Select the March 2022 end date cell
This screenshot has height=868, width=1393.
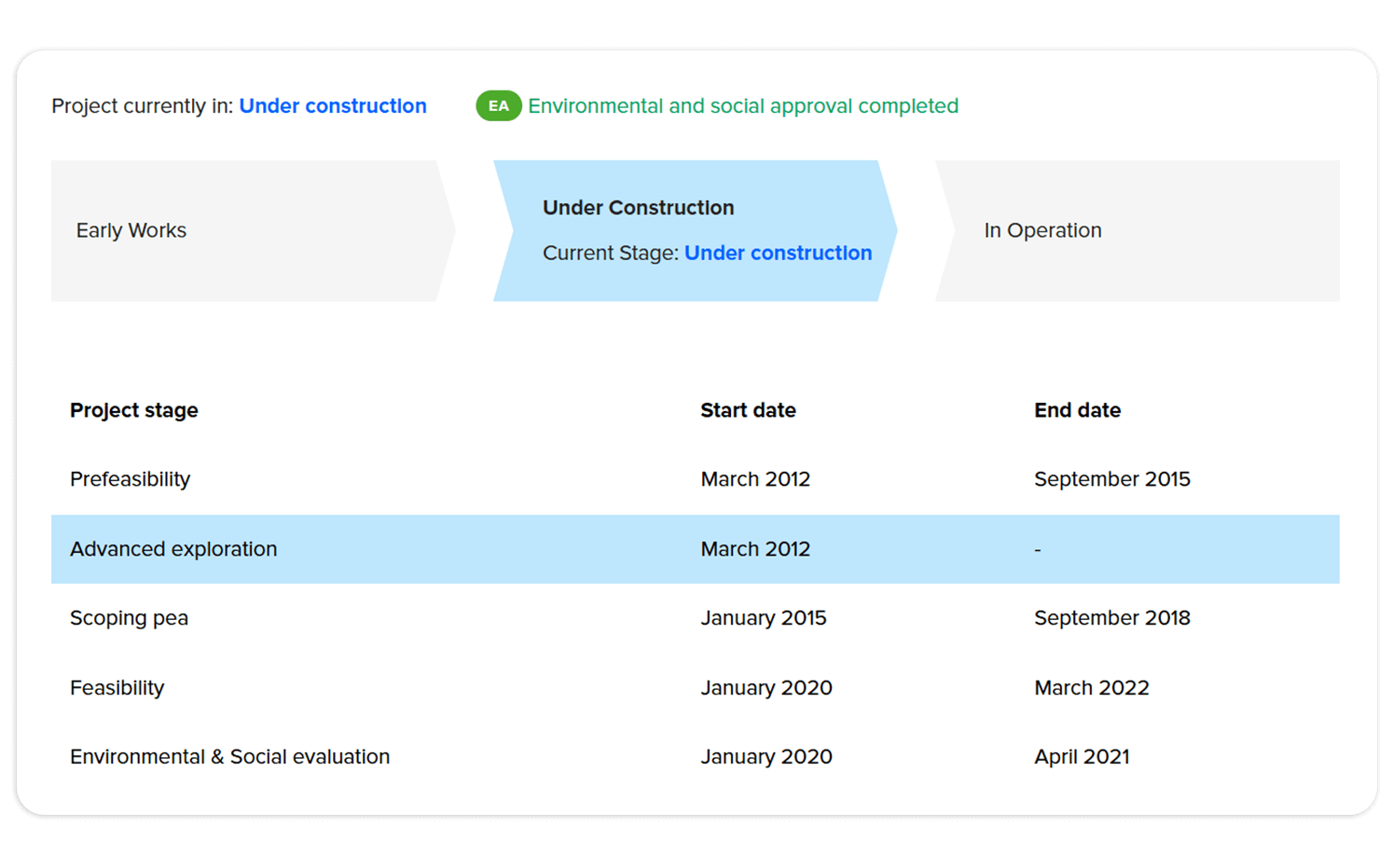[x=1092, y=687]
